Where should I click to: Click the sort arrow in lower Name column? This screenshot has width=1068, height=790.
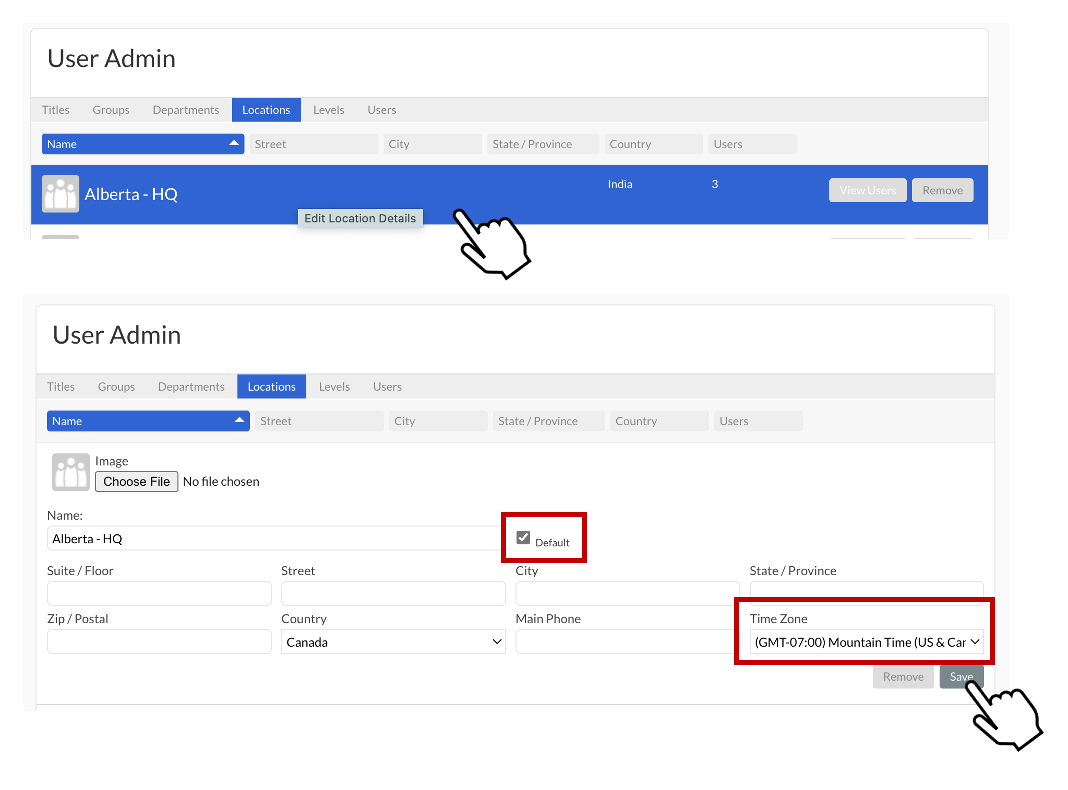tap(239, 421)
